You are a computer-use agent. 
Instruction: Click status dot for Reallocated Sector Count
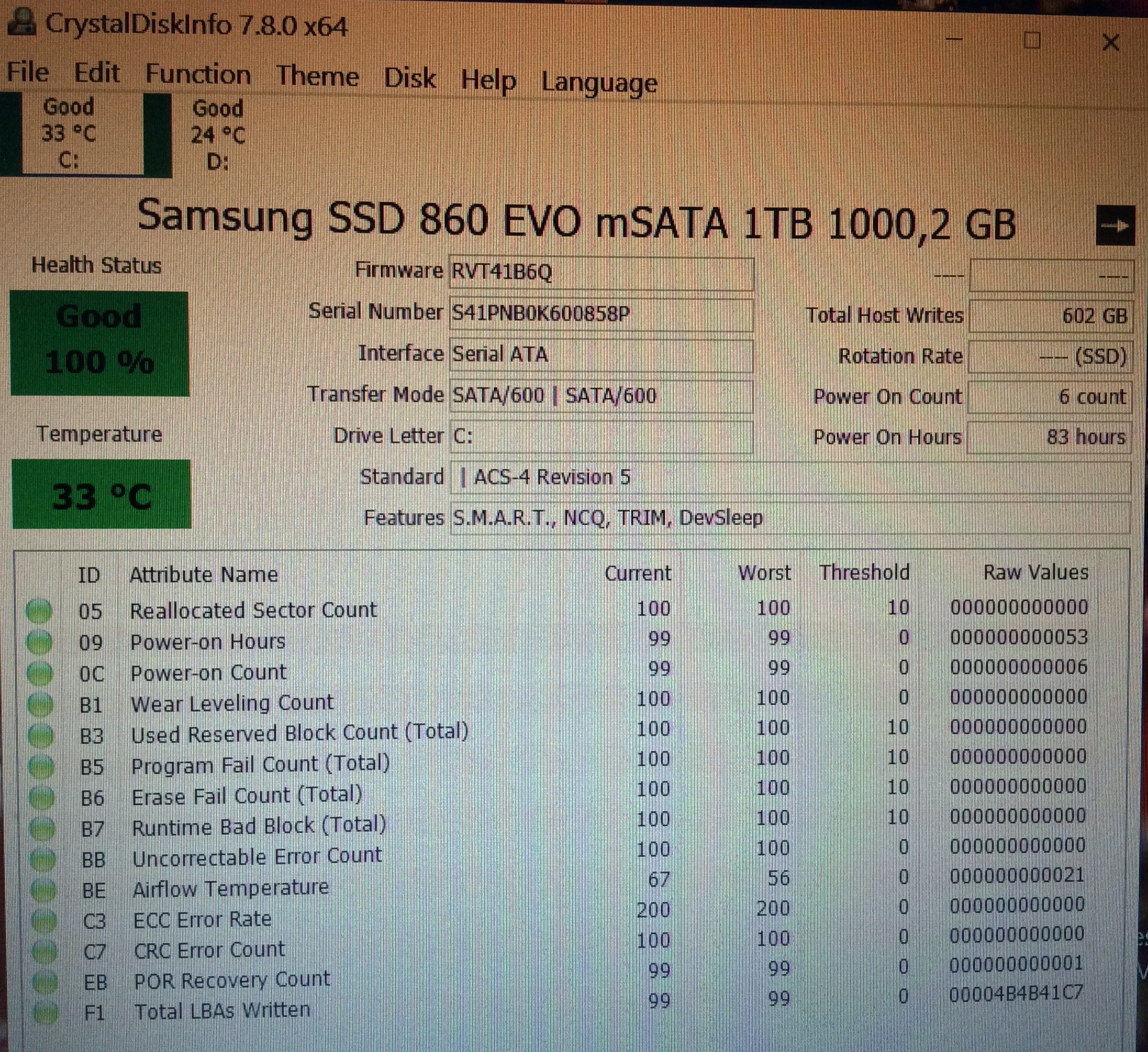38,612
